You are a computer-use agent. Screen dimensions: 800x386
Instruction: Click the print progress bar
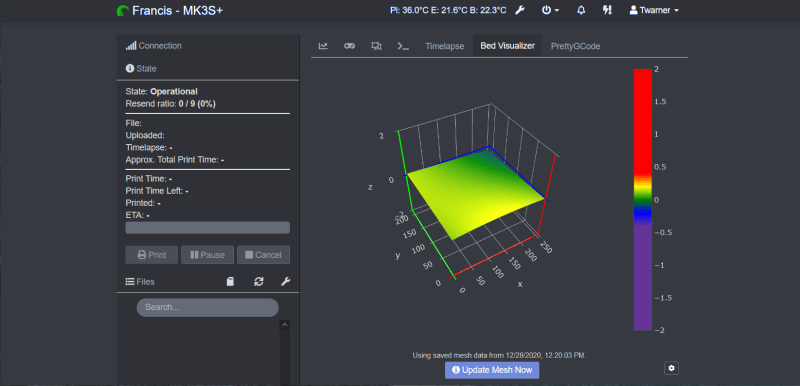208,227
